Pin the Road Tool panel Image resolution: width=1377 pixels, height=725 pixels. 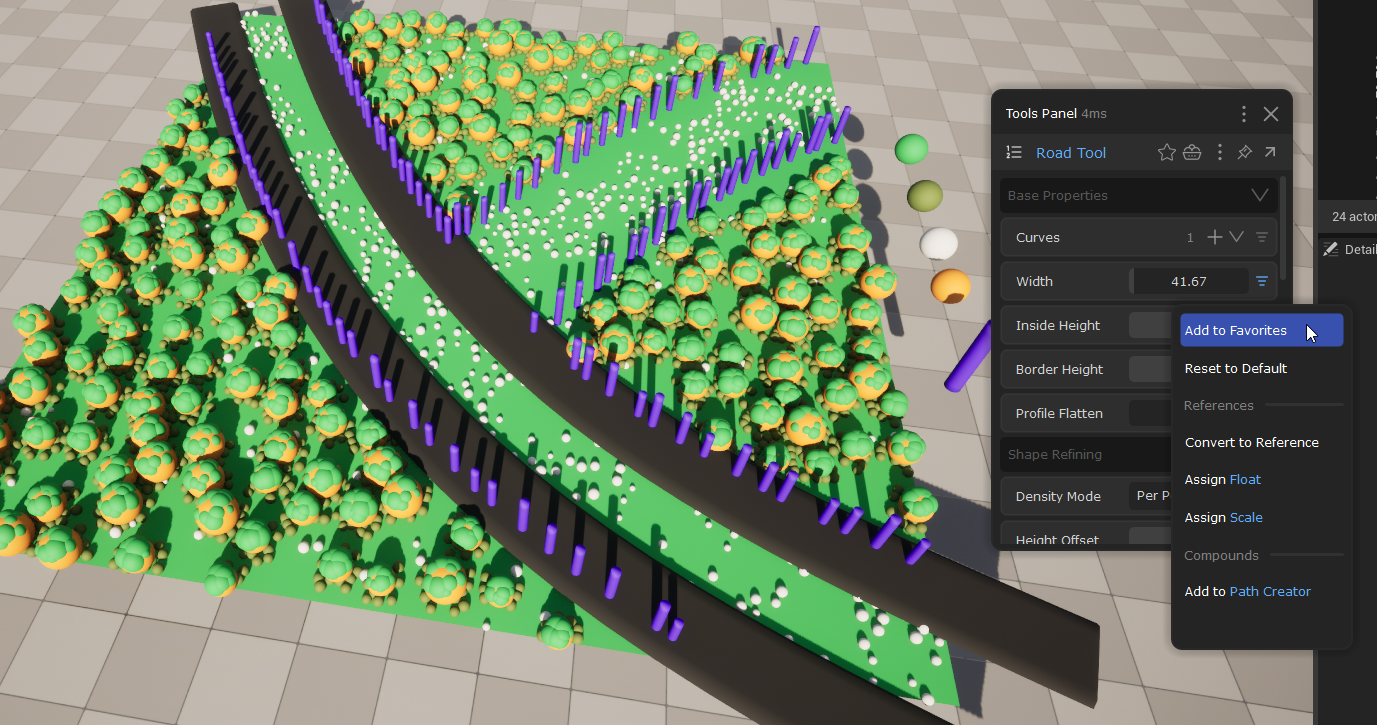[x=1244, y=153]
